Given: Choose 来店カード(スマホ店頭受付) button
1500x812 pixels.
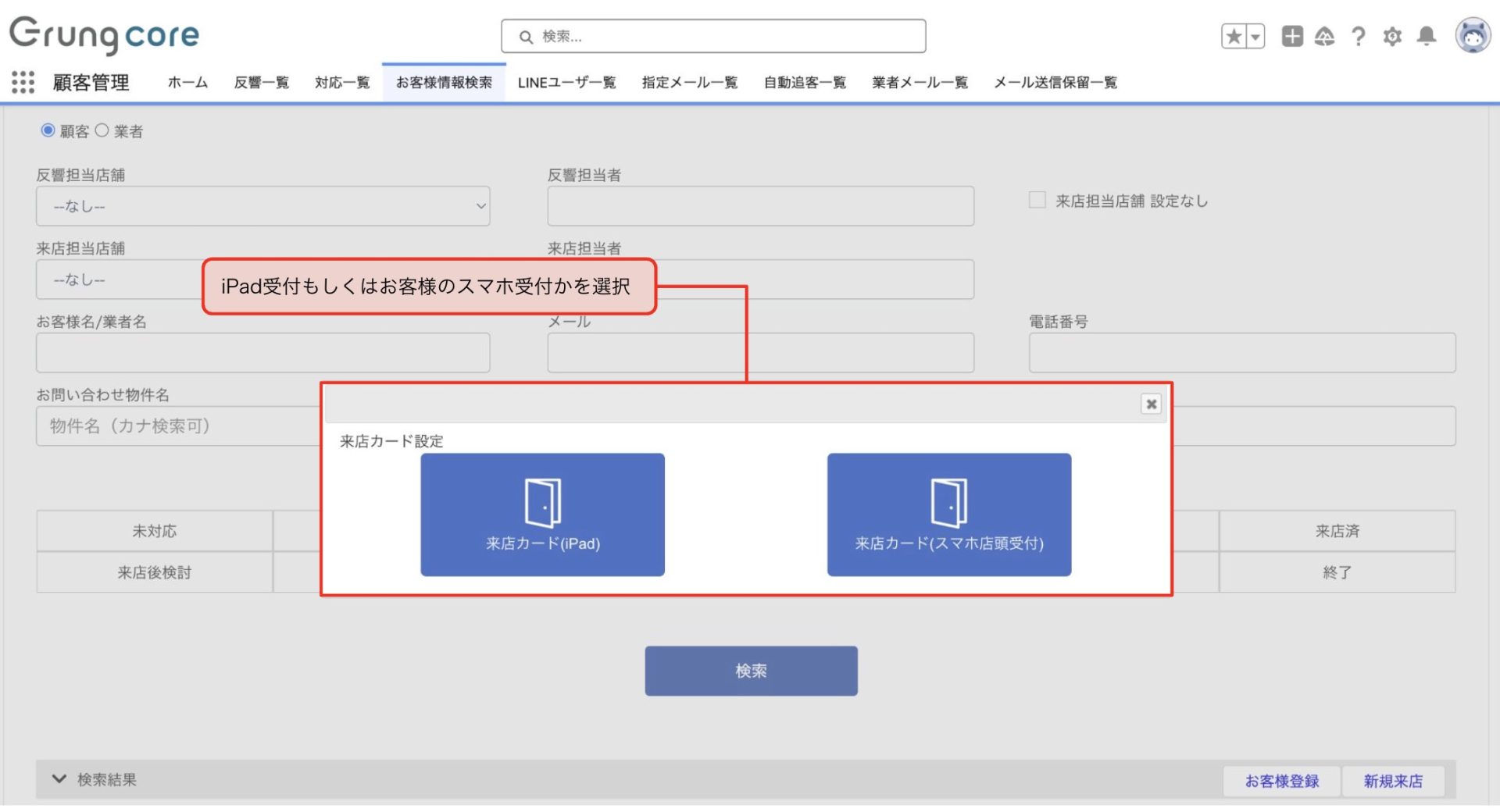Looking at the screenshot, I should pyautogui.click(x=948, y=515).
